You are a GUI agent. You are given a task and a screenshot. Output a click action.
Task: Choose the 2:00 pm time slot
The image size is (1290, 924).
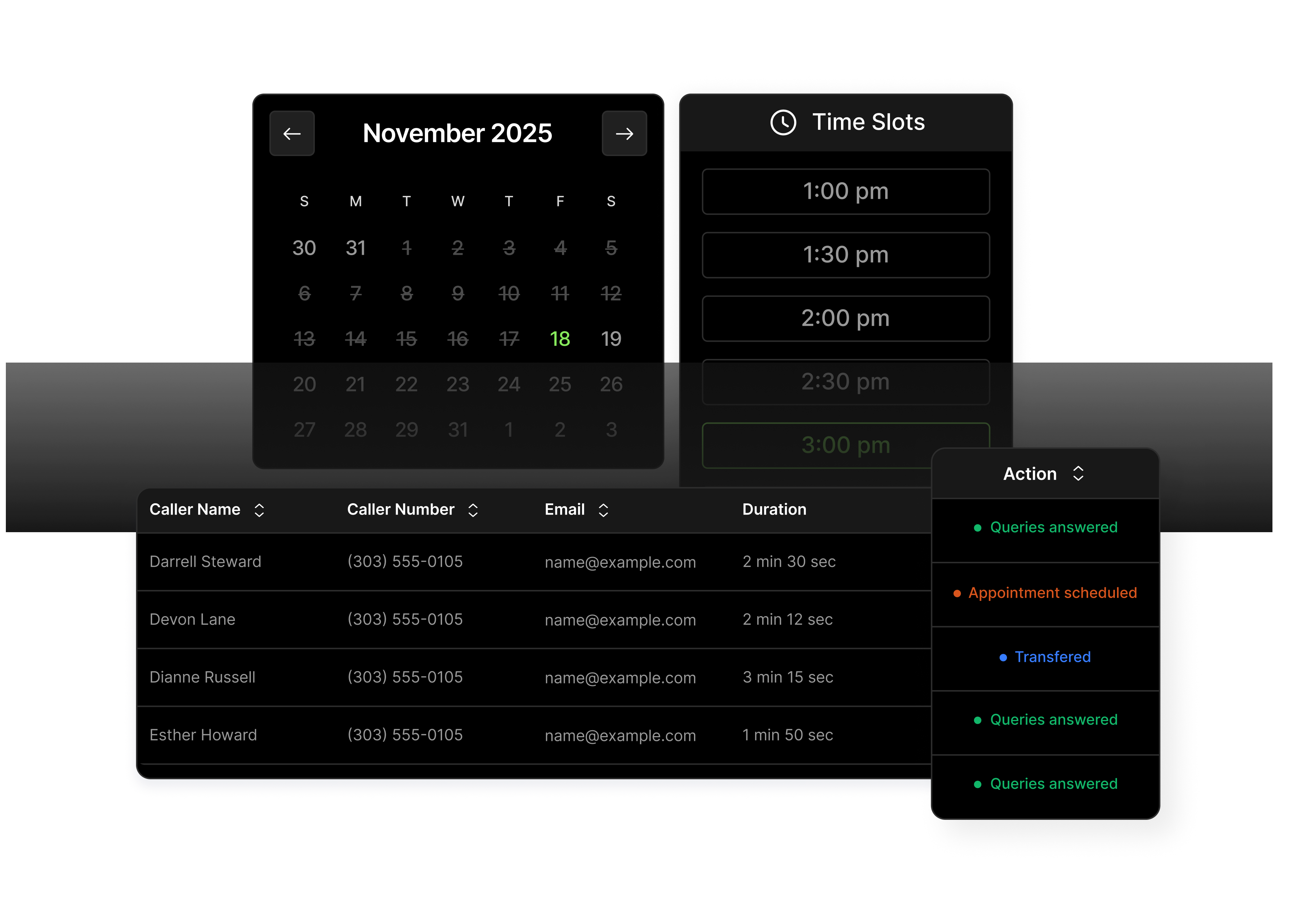(845, 318)
